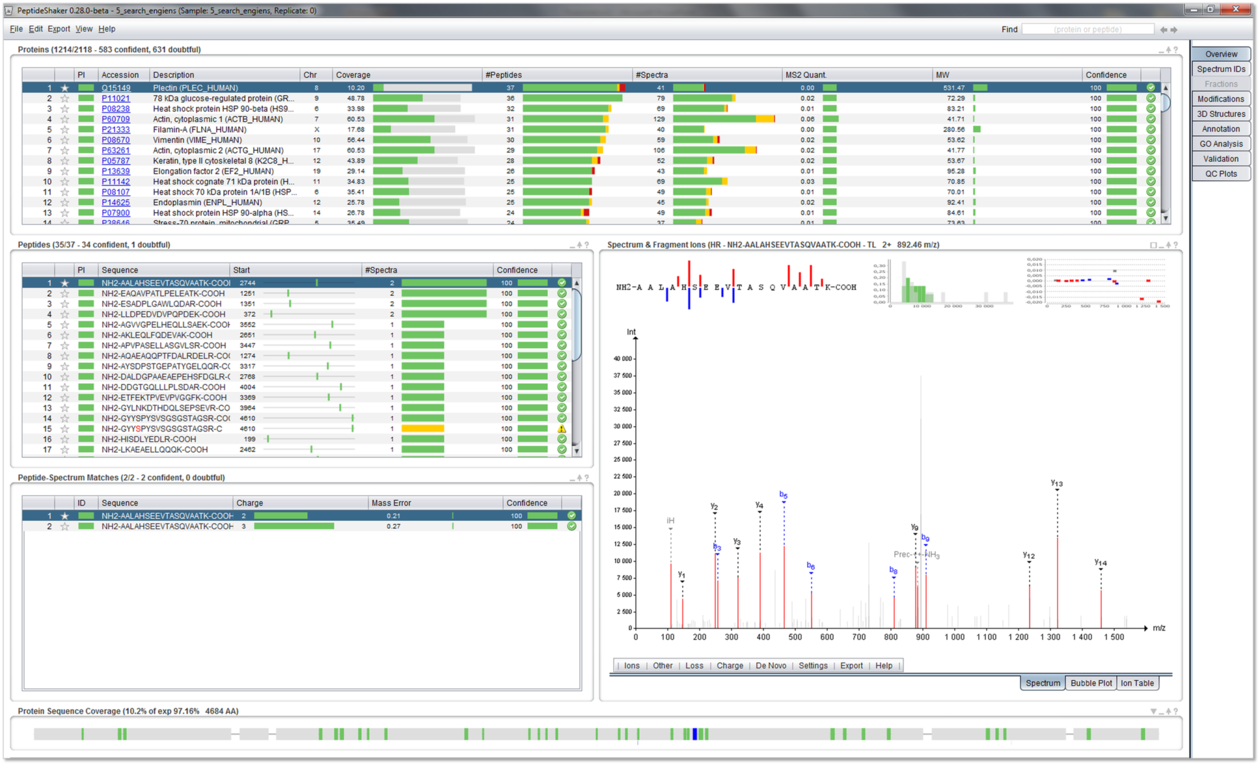Image resolution: width=1260 pixels, height=765 pixels.
Task: Click the help question mark in Proteins panel
Action: coord(1175,50)
